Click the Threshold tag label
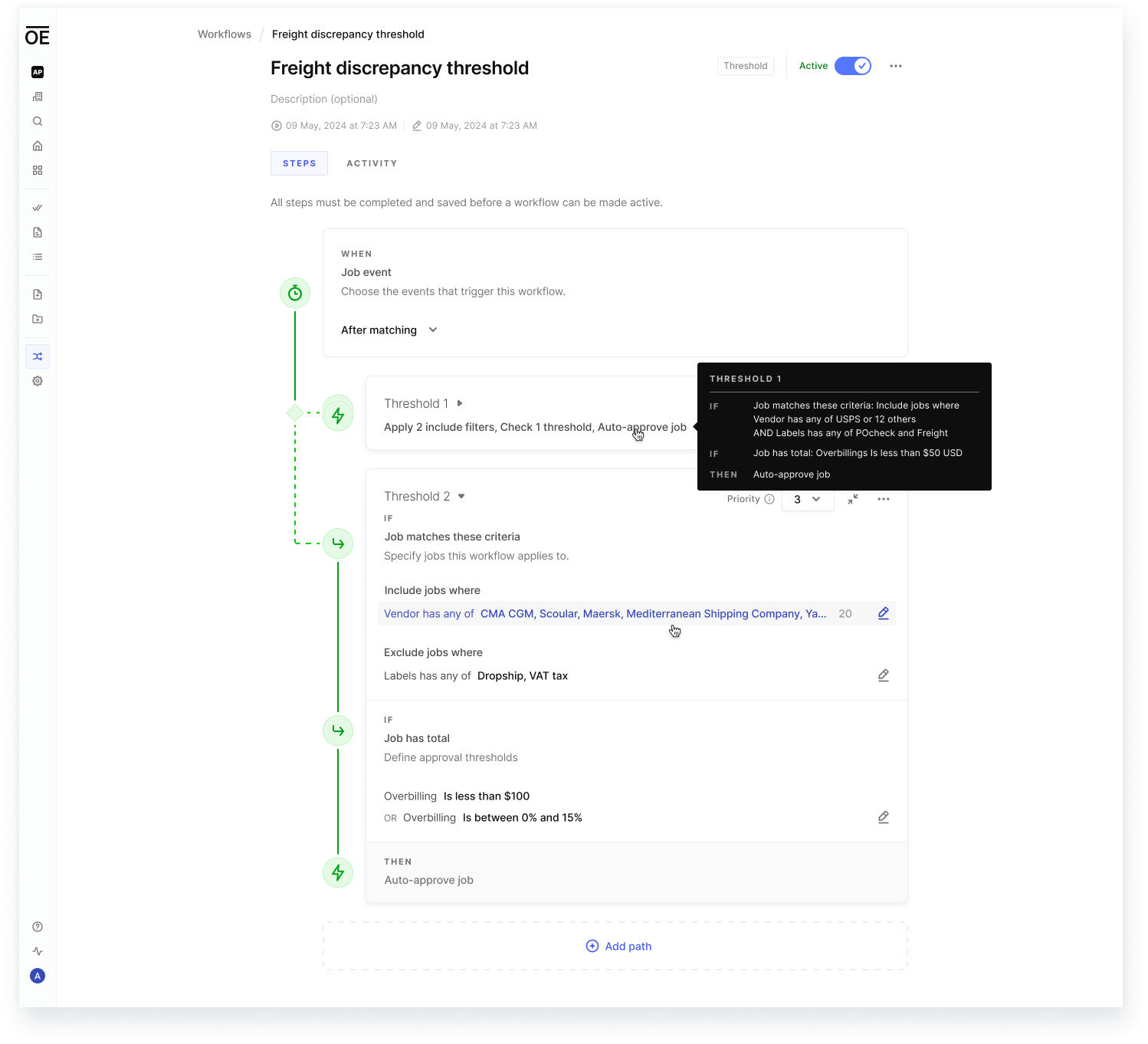The height and width of the screenshot is (1044, 1148). click(746, 66)
